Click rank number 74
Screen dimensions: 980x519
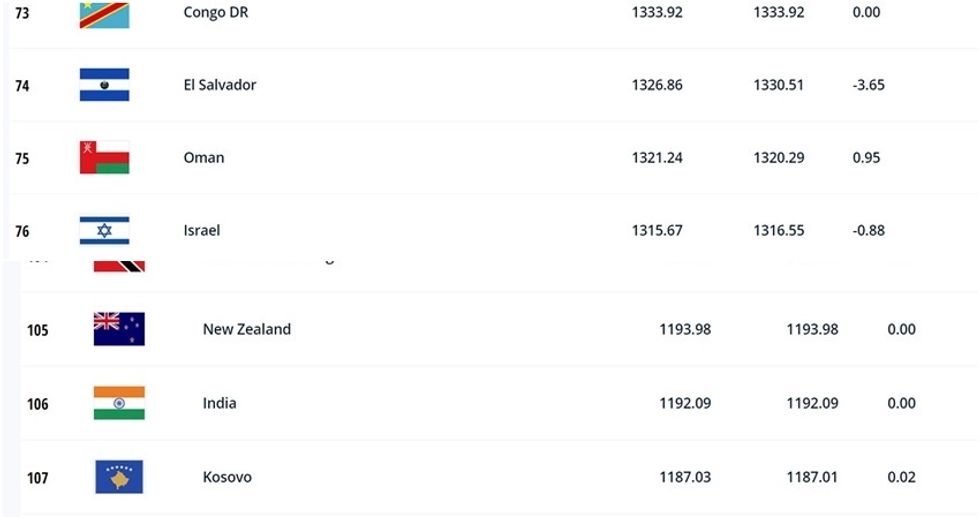tap(22, 86)
